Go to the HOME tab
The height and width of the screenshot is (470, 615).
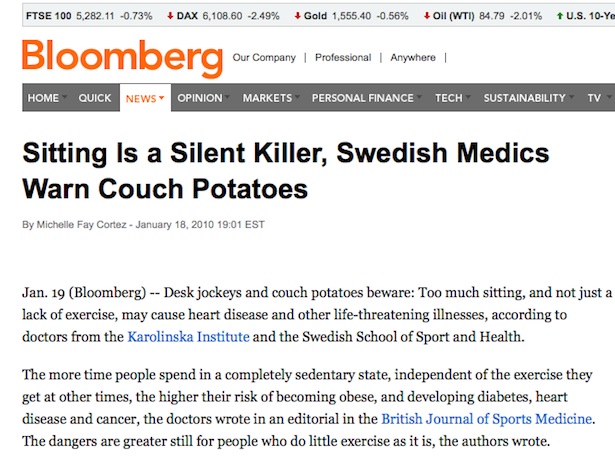(x=43, y=98)
